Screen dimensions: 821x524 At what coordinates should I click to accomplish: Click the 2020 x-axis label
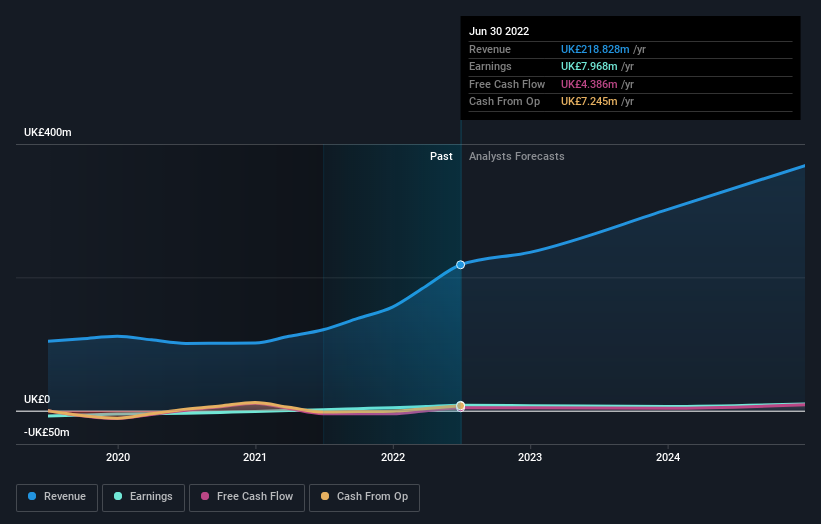(118, 457)
